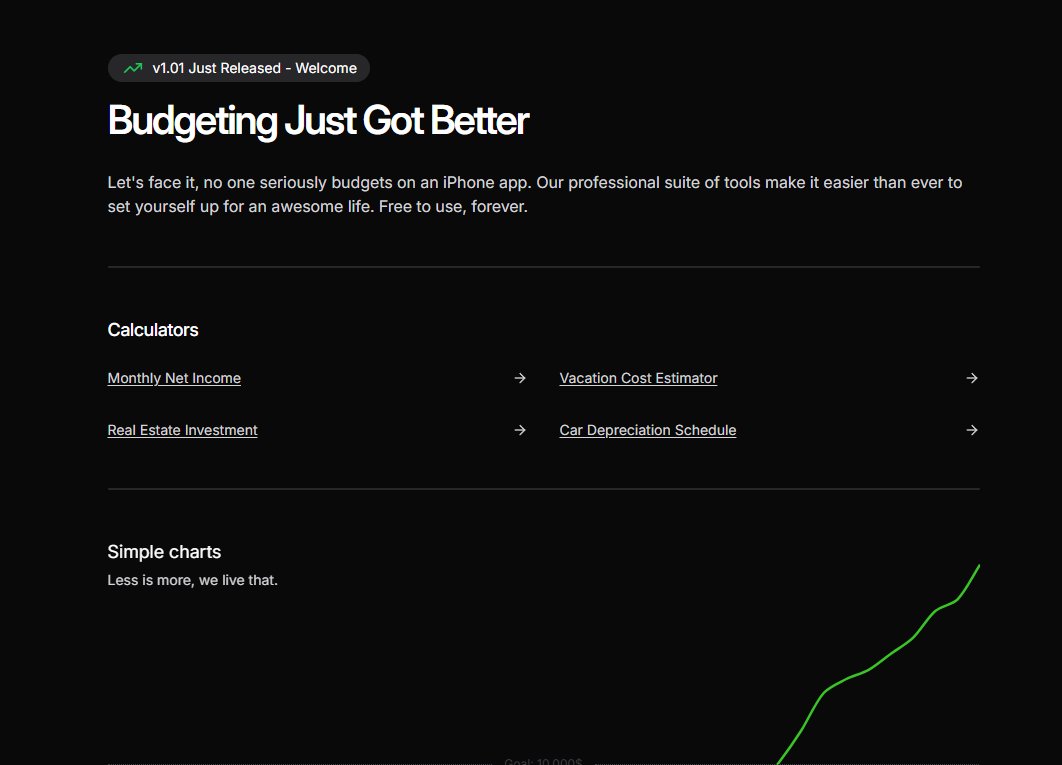Open the Vacation Cost Estimator link
The width and height of the screenshot is (1062, 765).
638,378
